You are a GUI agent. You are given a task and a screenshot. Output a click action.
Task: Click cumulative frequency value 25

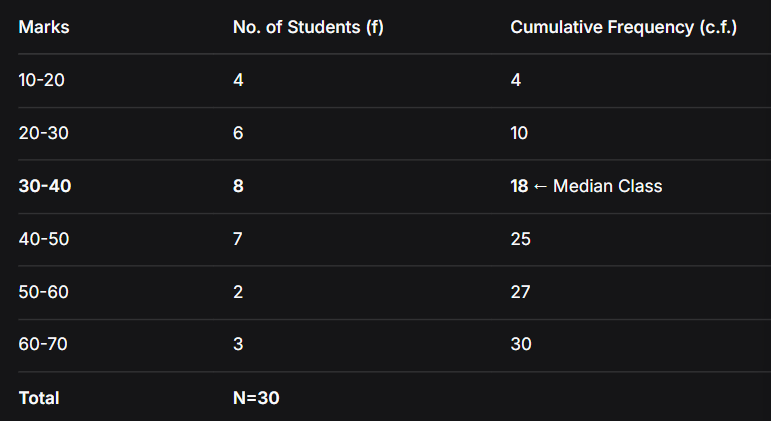coord(520,239)
